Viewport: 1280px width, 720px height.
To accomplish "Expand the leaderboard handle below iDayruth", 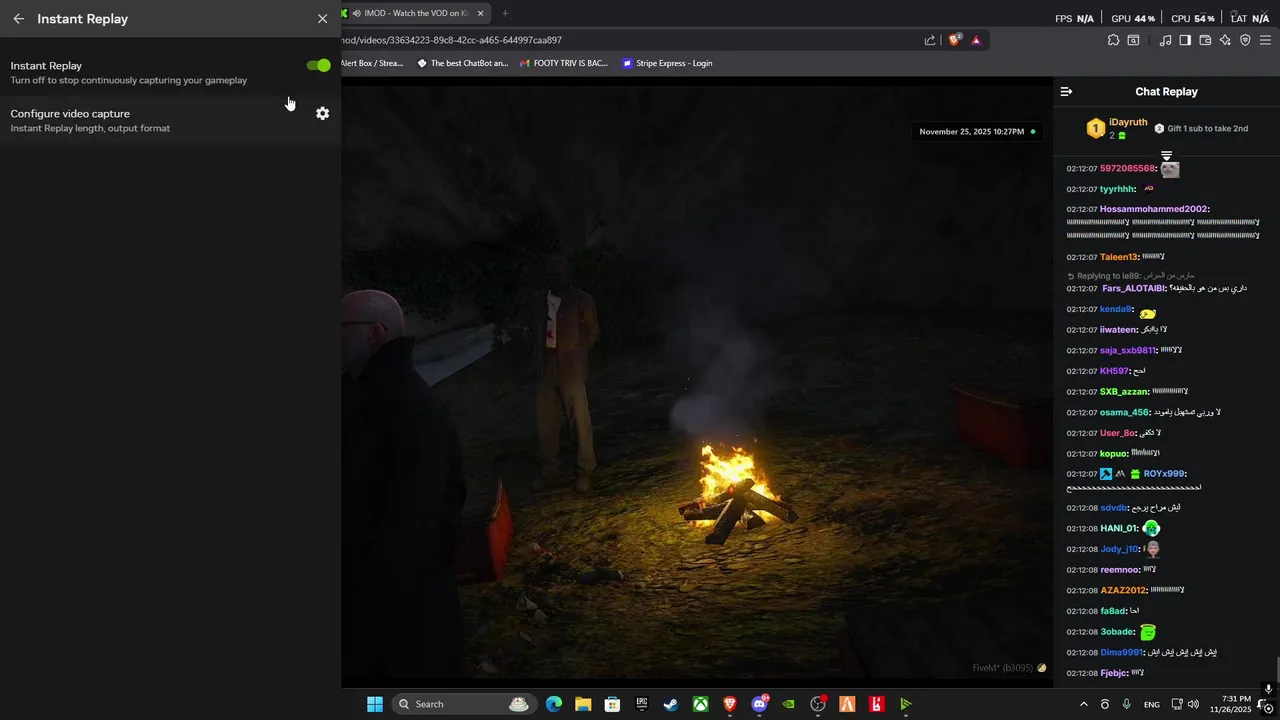I will tap(1166, 155).
